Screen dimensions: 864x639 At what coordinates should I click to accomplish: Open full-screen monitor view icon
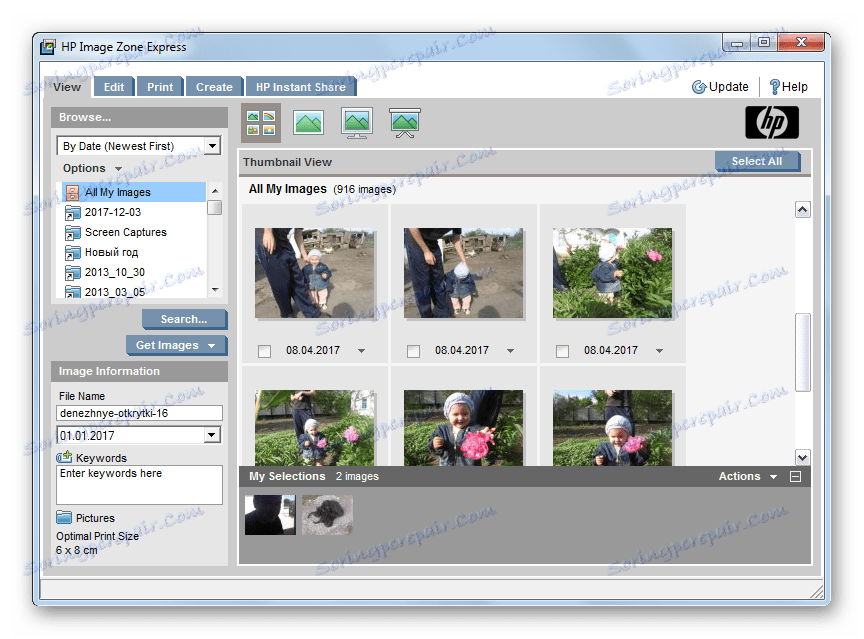click(x=357, y=122)
